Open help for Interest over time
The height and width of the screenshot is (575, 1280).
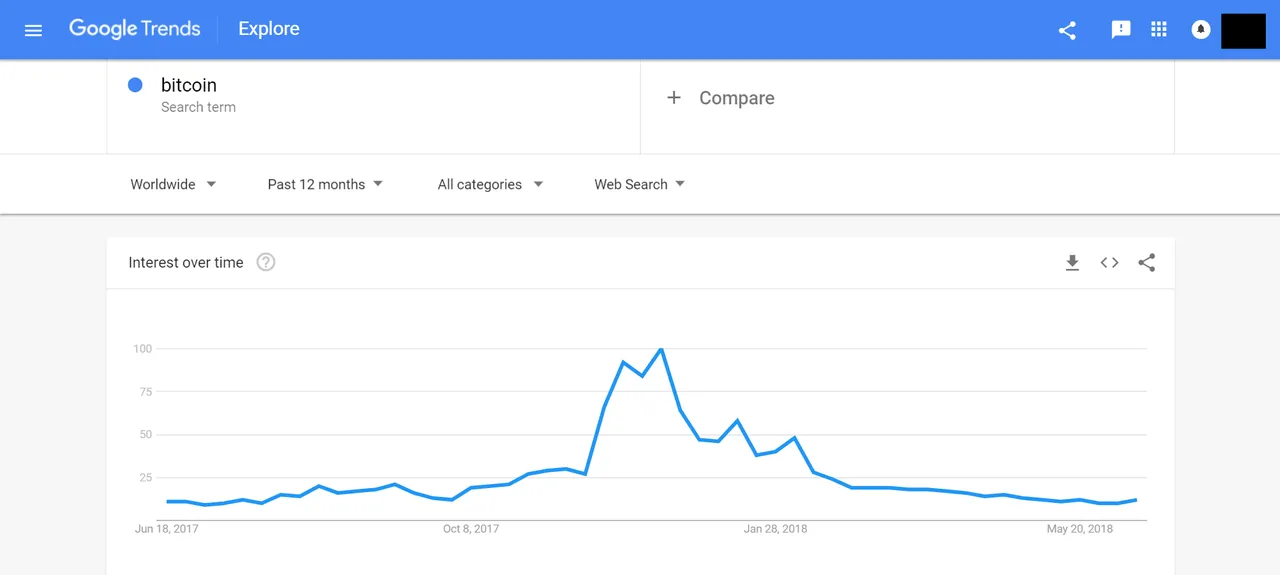click(265, 262)
